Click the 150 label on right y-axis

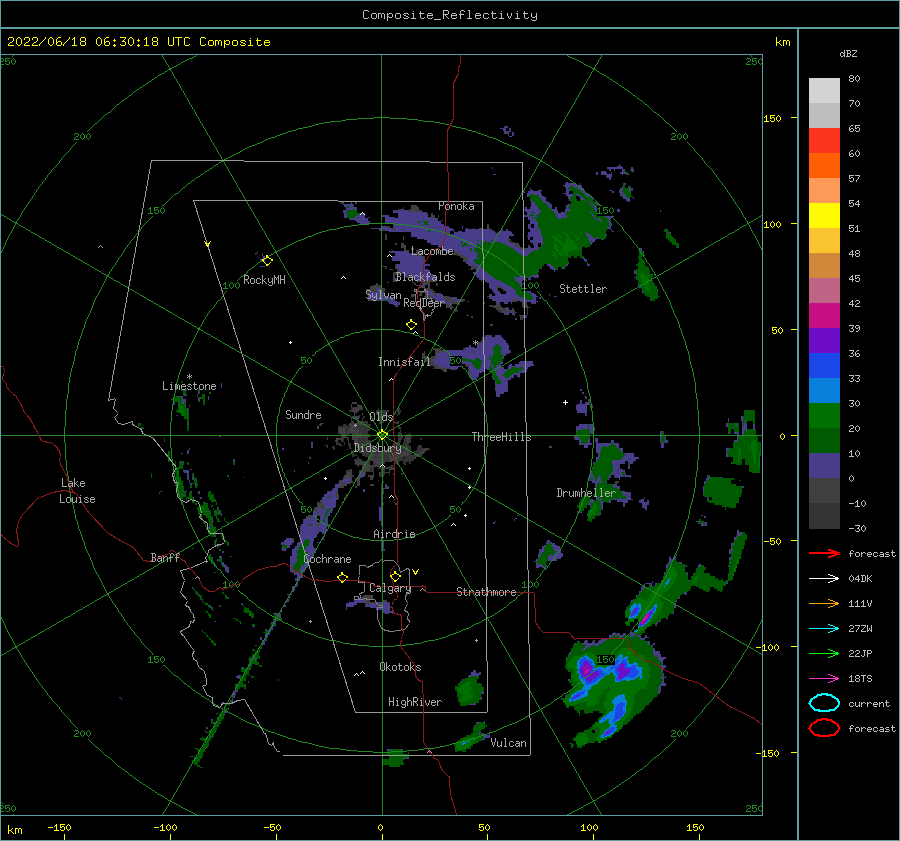772,118
